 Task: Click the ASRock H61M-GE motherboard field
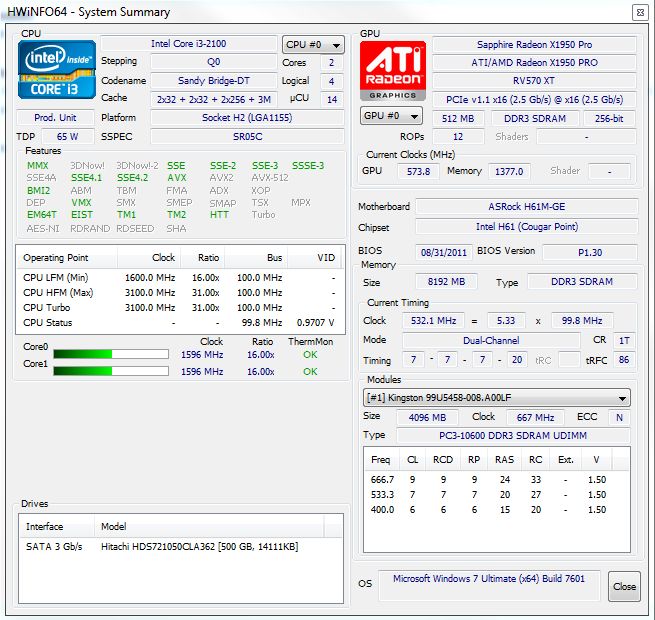(527, 207)
